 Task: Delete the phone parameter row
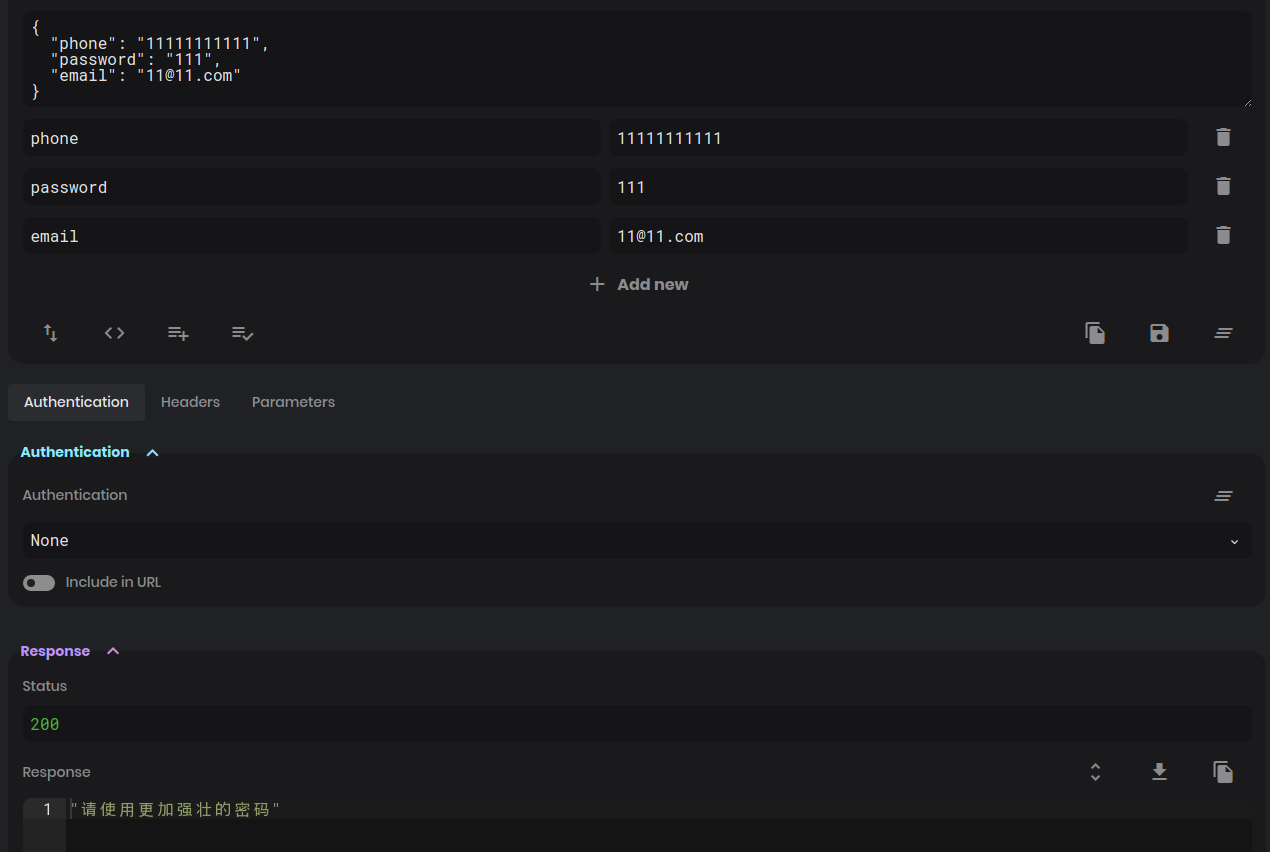(x=1223, y=138)
